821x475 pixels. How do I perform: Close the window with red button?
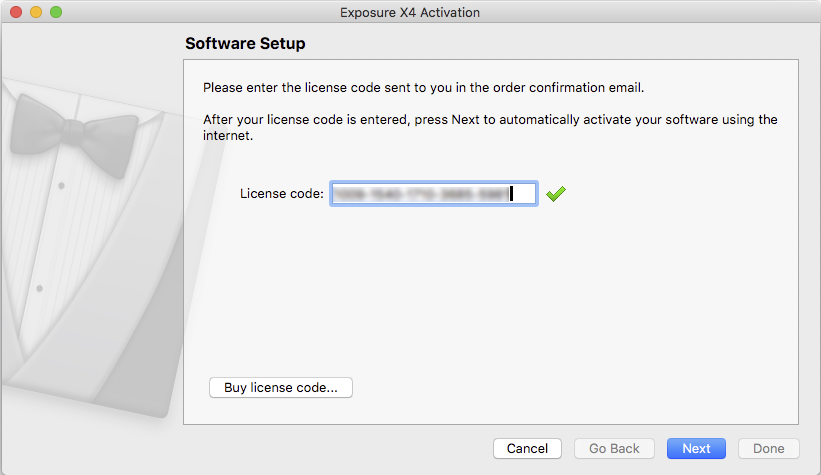pyautogui.click(x=16, y=12)
